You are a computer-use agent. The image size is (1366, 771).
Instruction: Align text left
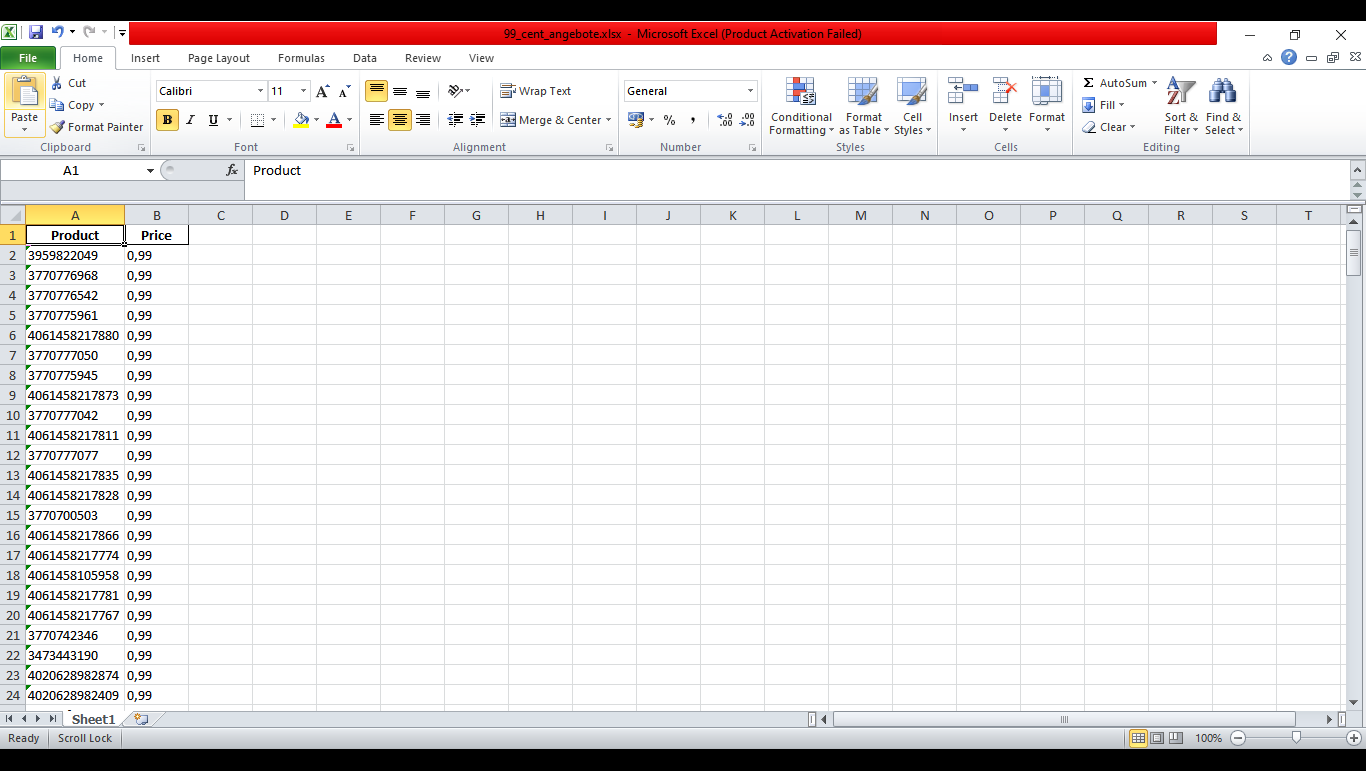[x=376, y=120]
